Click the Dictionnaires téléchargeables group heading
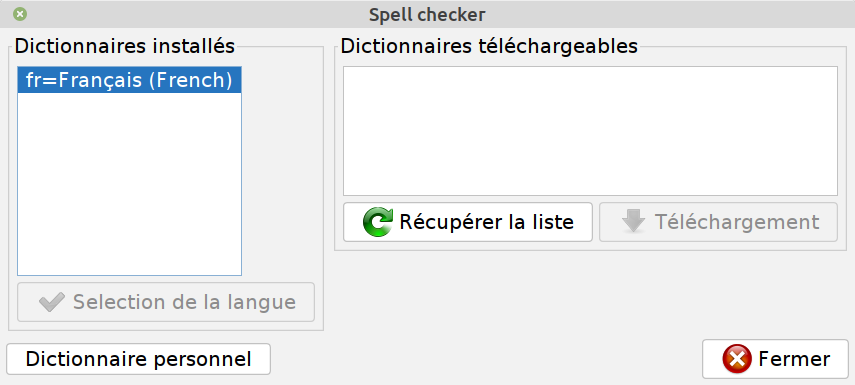Image resolution: width=855 pixels, height=385 pixels. coord(489,46)
